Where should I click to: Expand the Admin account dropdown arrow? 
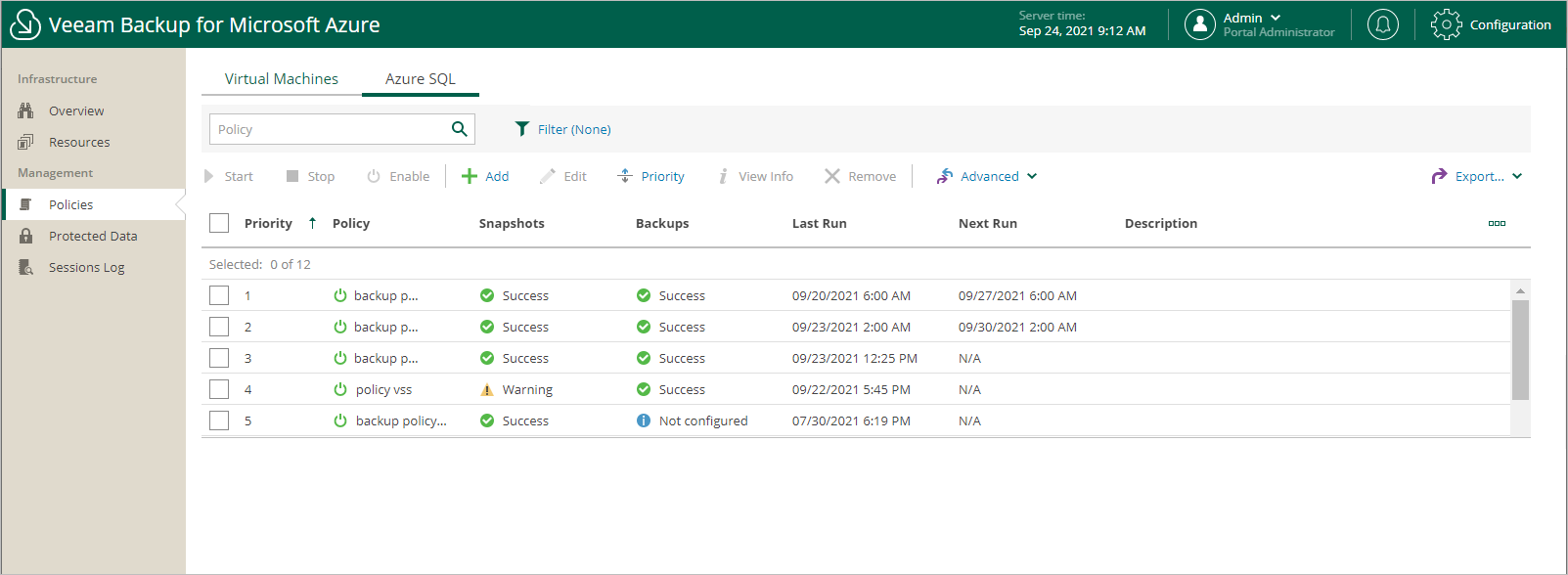point(1276,18)
